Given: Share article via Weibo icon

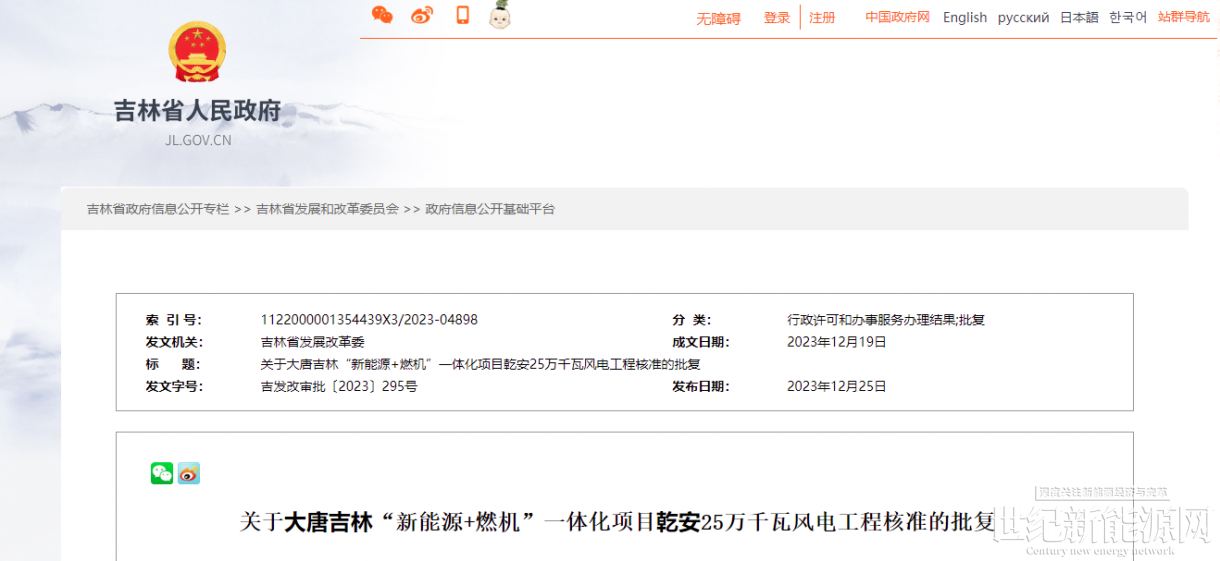Looking at the screenshot, I should point(189,473).
